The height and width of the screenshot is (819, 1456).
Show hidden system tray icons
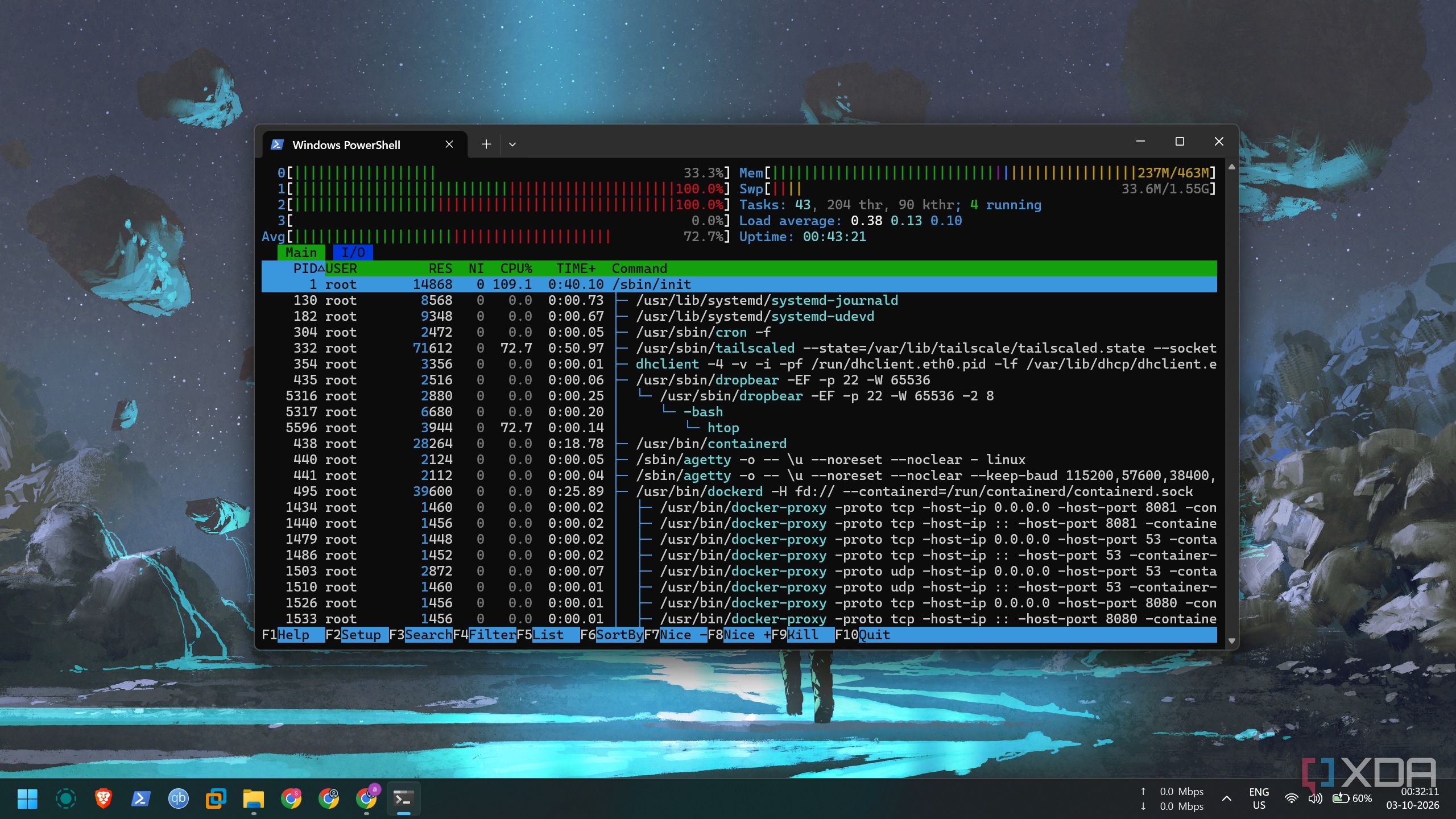point(1227,799)
